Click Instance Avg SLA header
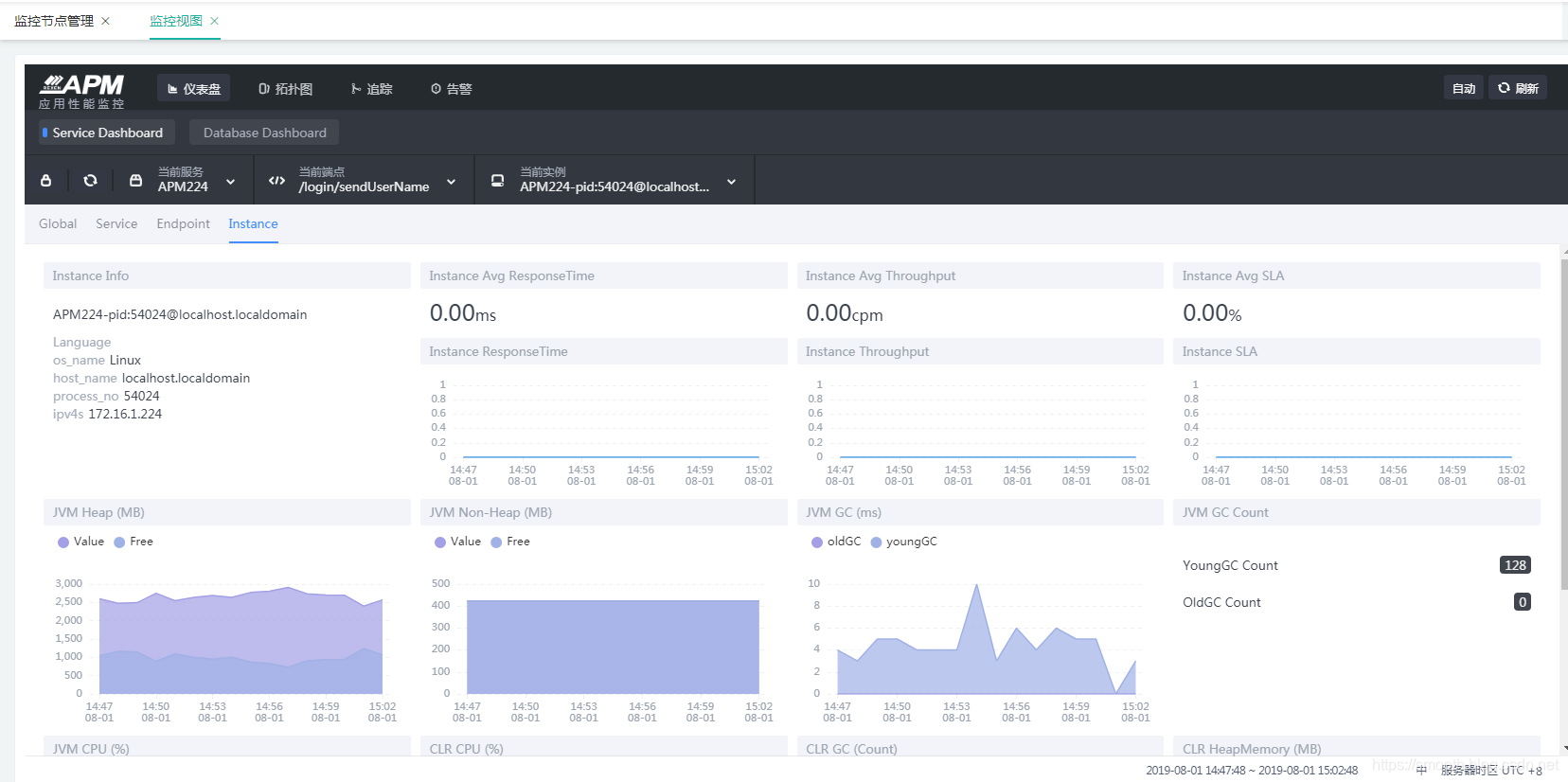Image resolution: width=1568 pixels, height=782 pixels. [1357, 275]
